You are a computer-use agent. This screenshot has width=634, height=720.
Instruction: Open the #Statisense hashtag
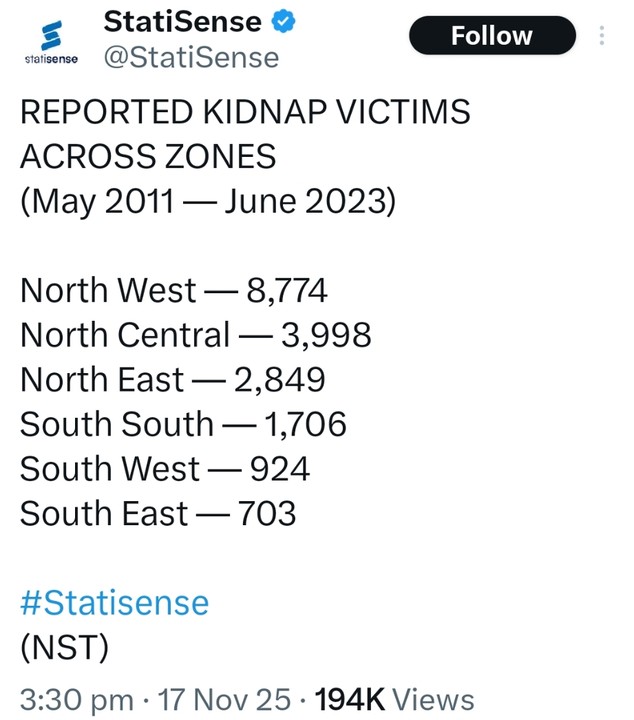114,602
